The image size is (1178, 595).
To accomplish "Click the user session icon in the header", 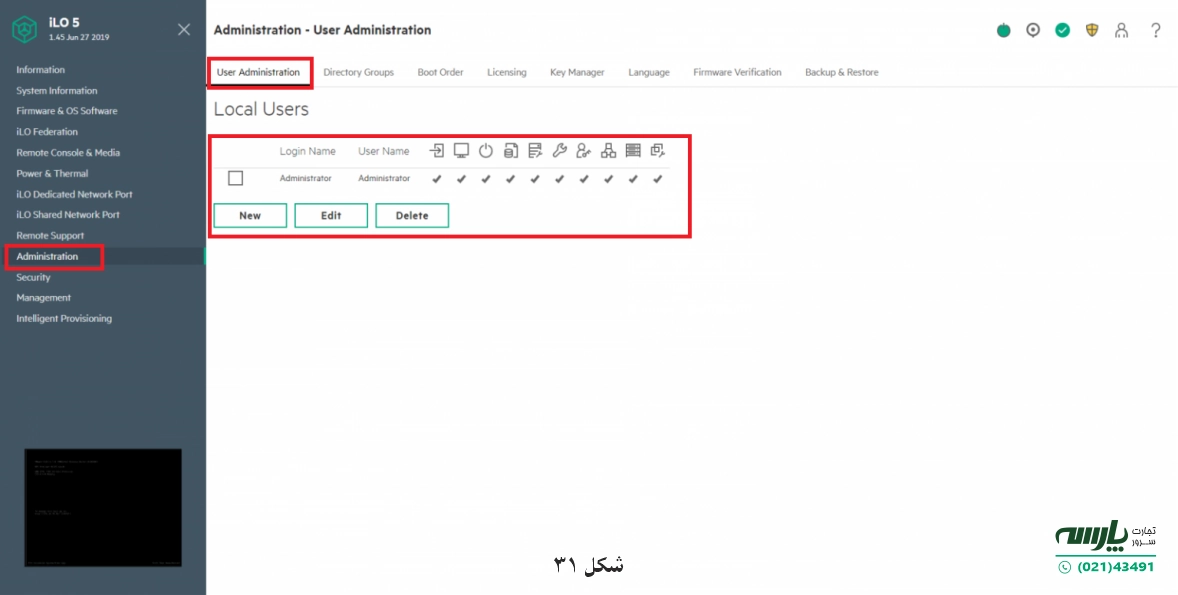I will tap(1121, 30).
